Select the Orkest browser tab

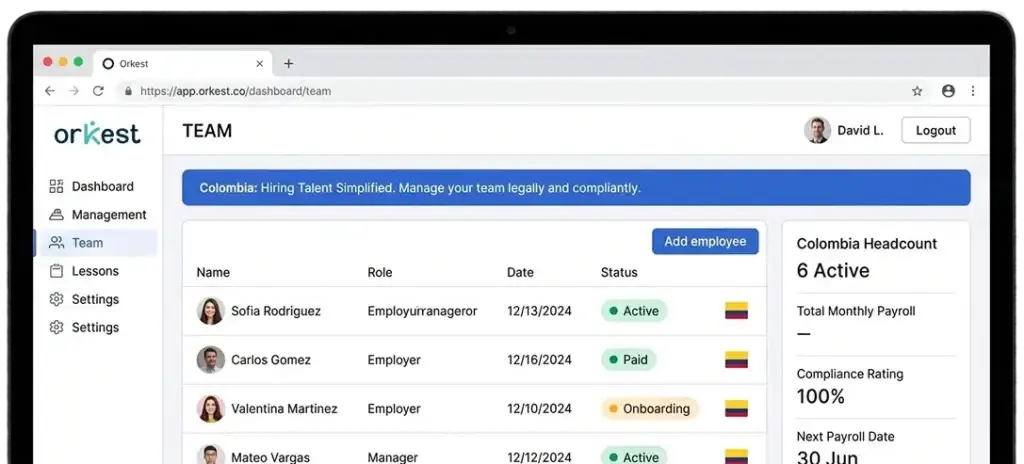click(183, 63)
